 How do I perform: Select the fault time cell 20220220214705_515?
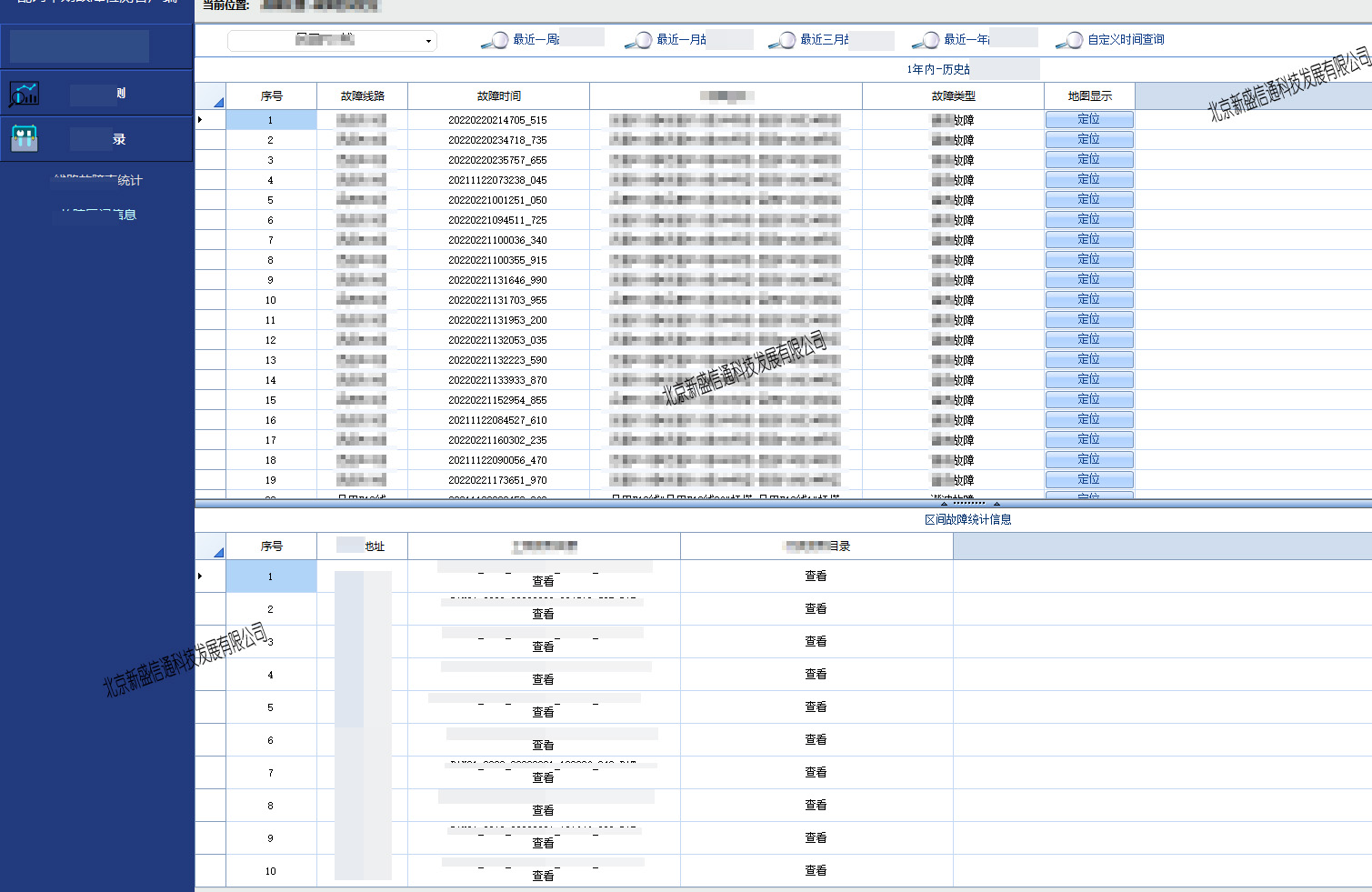498,120
